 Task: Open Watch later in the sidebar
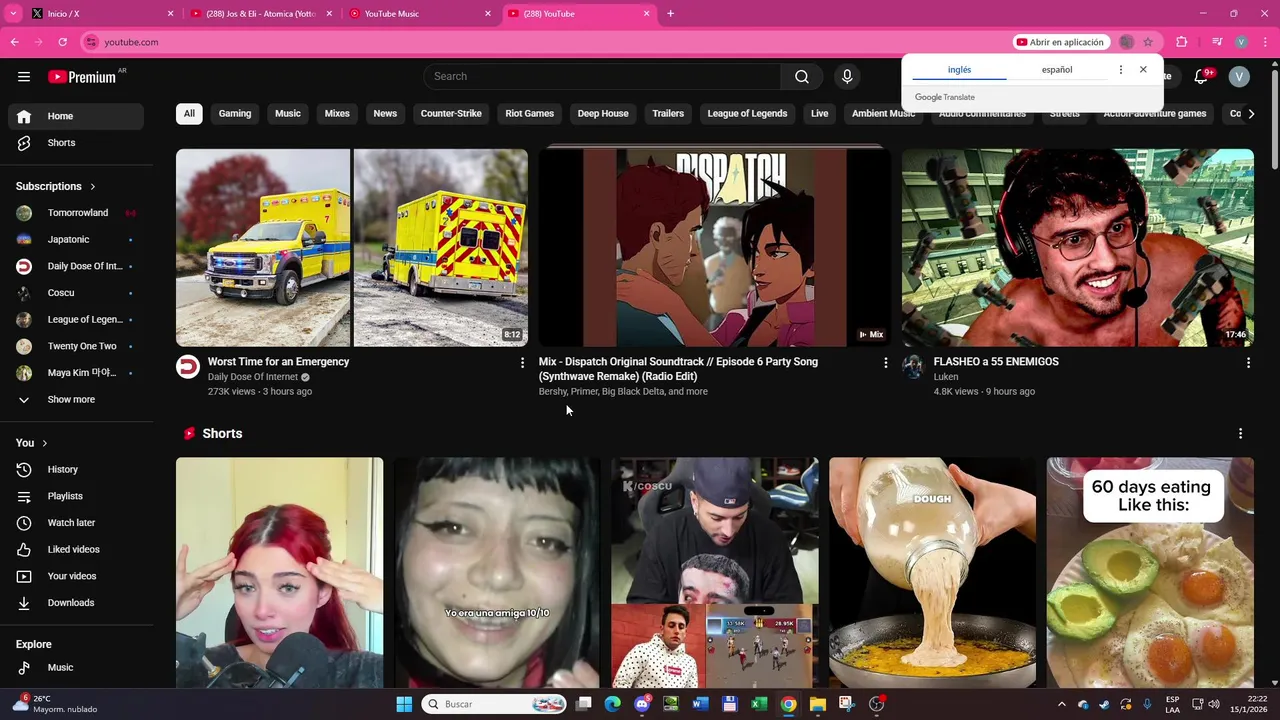tap(76, 523)
